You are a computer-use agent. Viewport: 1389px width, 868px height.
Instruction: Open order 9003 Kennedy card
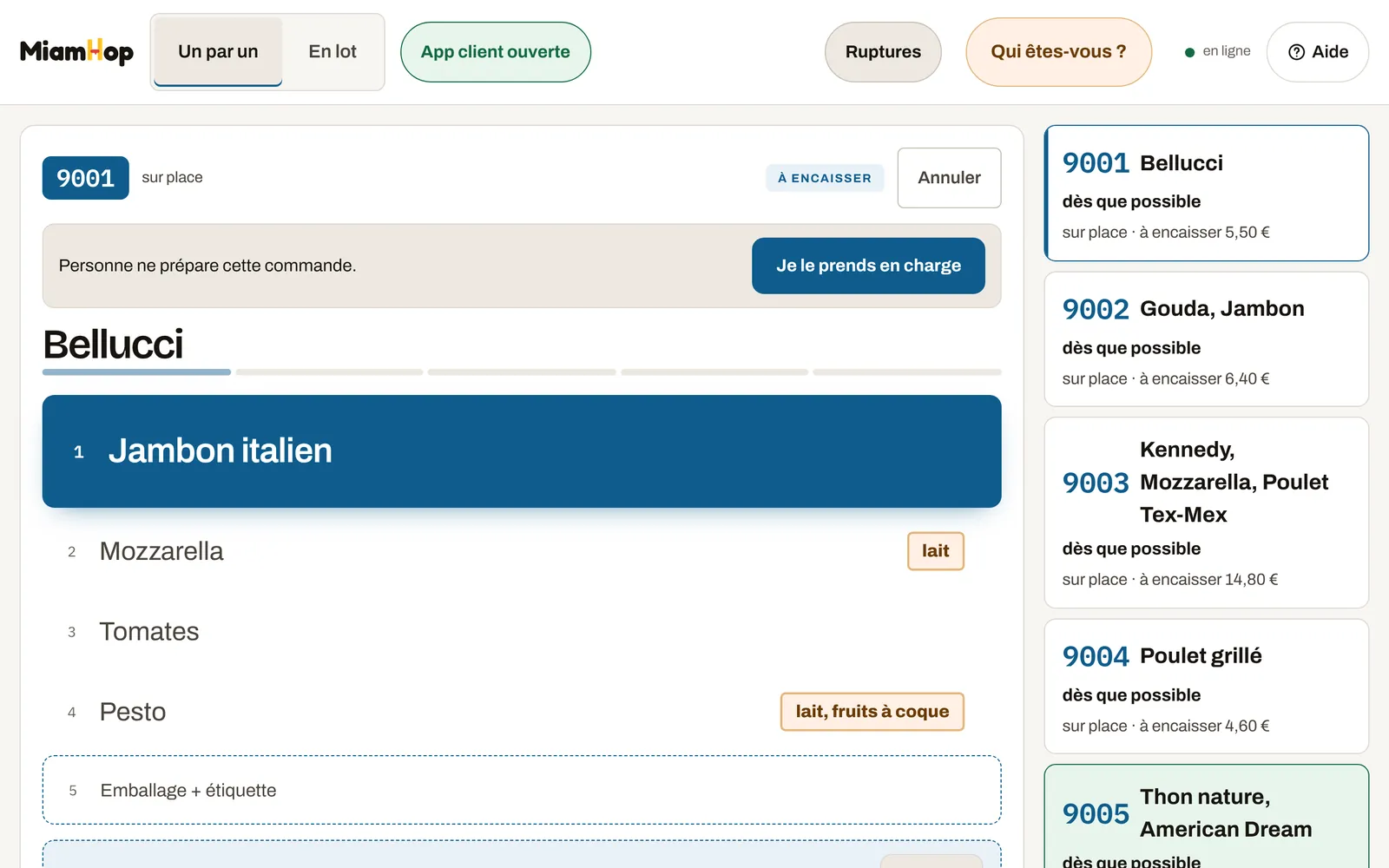(x=1207, y=513)
